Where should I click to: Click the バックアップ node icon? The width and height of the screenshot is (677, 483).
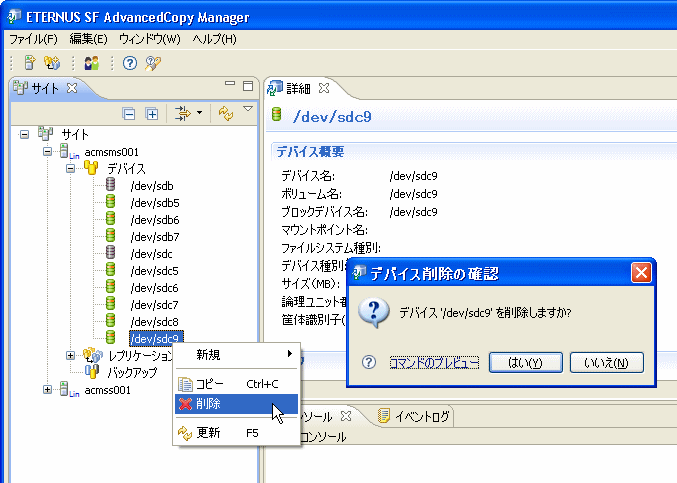tap(92, 372)
